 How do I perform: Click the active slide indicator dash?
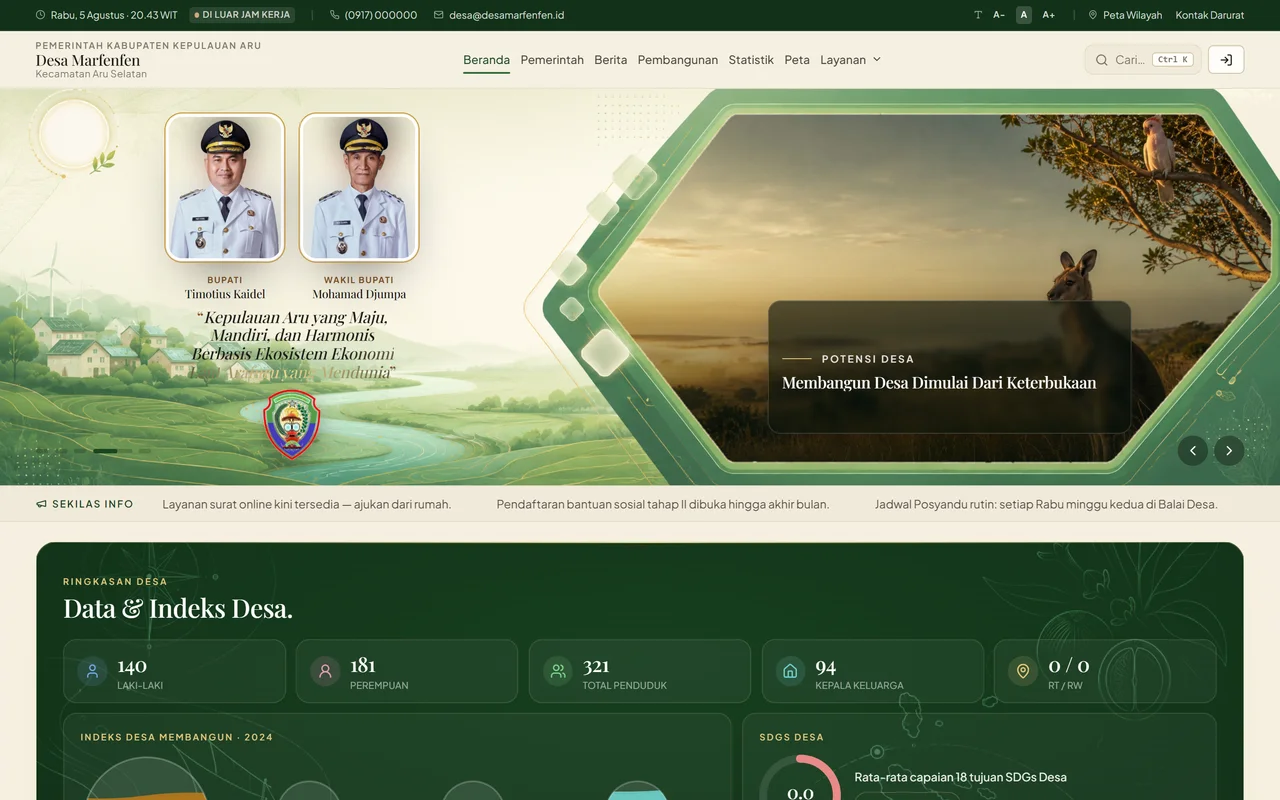pos(105,451)
